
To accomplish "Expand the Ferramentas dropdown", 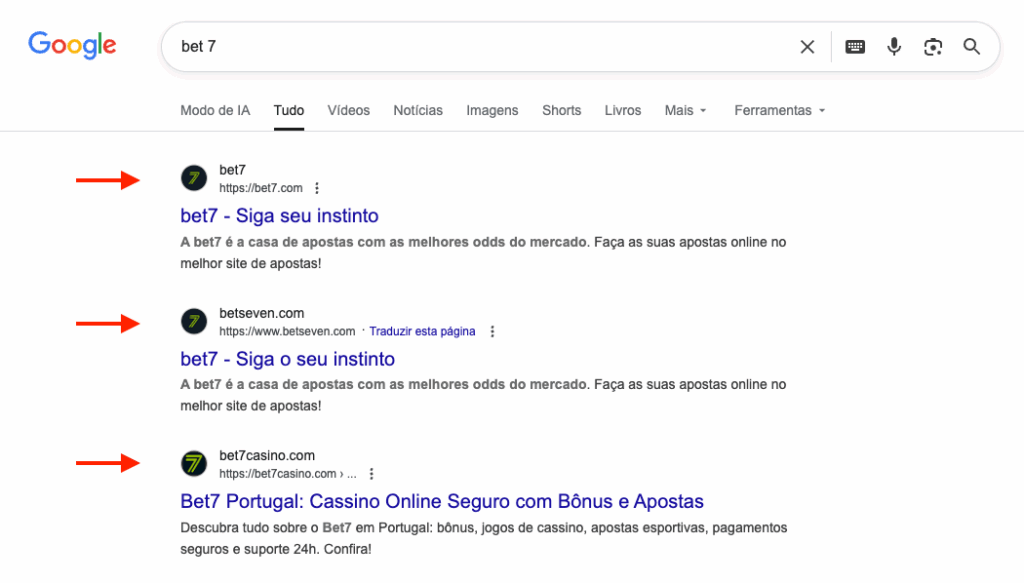I will pos(779,110).
